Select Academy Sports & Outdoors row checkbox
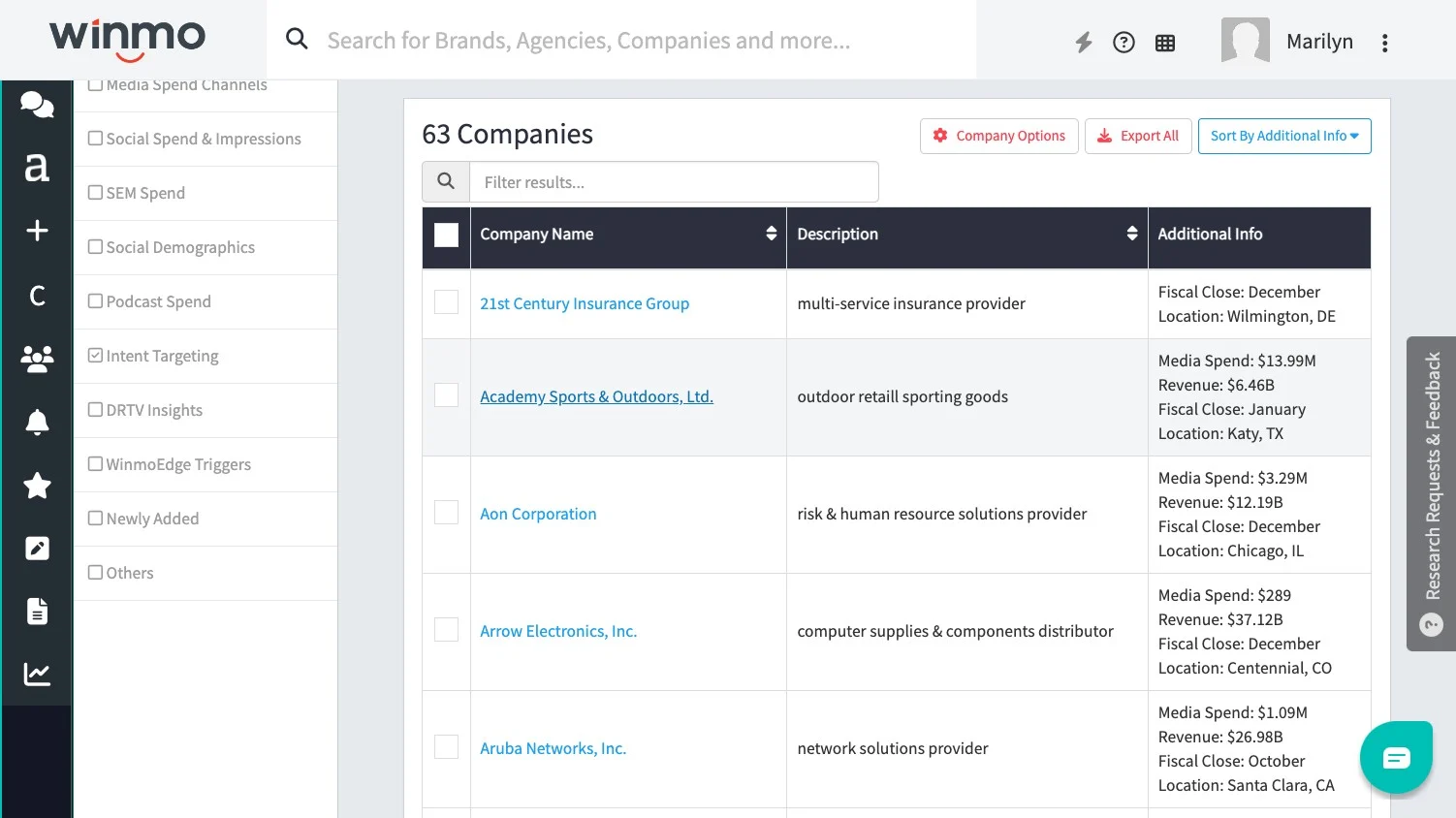Image resolution: width=1456 pixels, height=818 pixels. pos(446,395)
